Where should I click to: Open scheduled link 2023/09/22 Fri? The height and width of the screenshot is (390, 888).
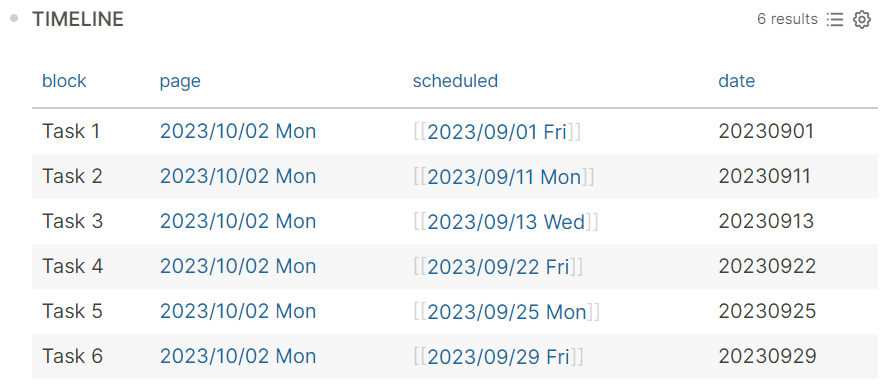[x=498, y=267]
